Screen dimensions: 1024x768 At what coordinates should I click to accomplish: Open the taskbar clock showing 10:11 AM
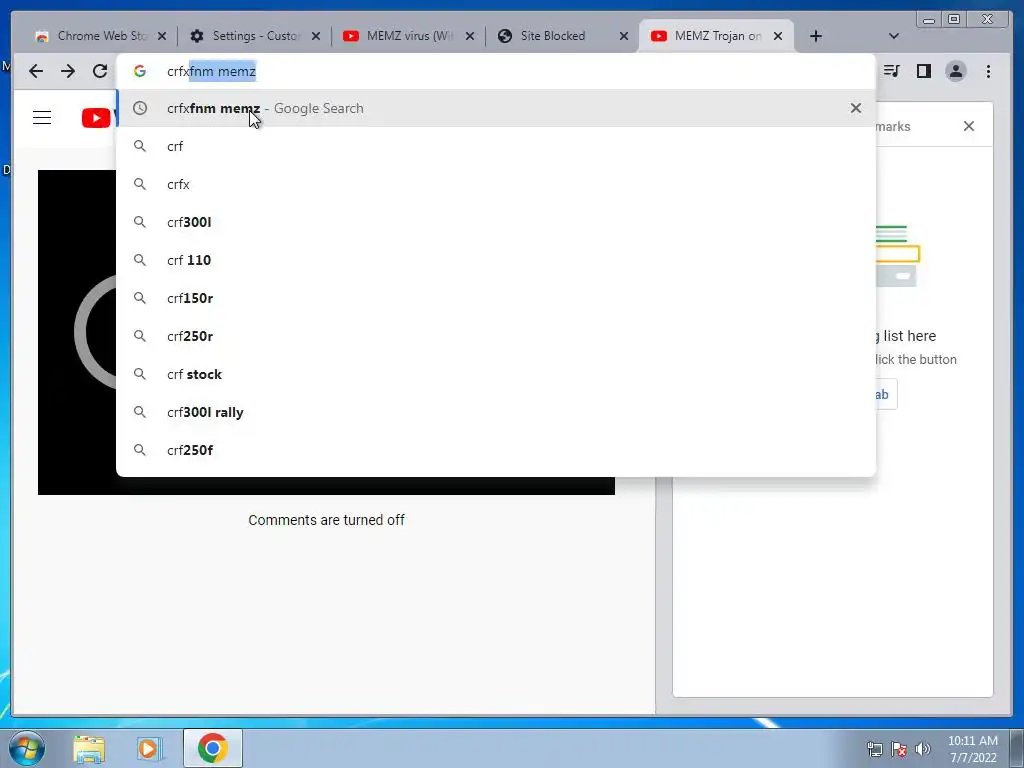[x=973, y=749]
